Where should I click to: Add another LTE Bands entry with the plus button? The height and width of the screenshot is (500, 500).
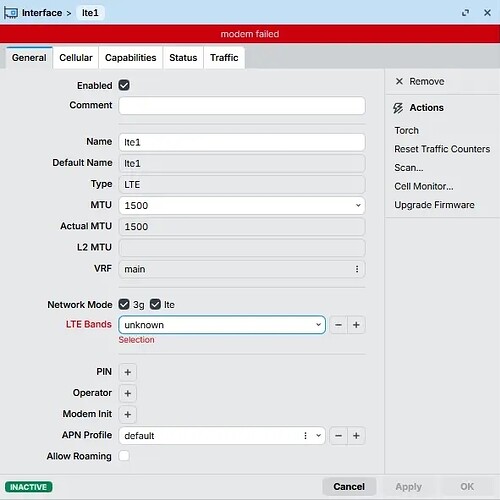pyautogui.click(x=356, y=325)
